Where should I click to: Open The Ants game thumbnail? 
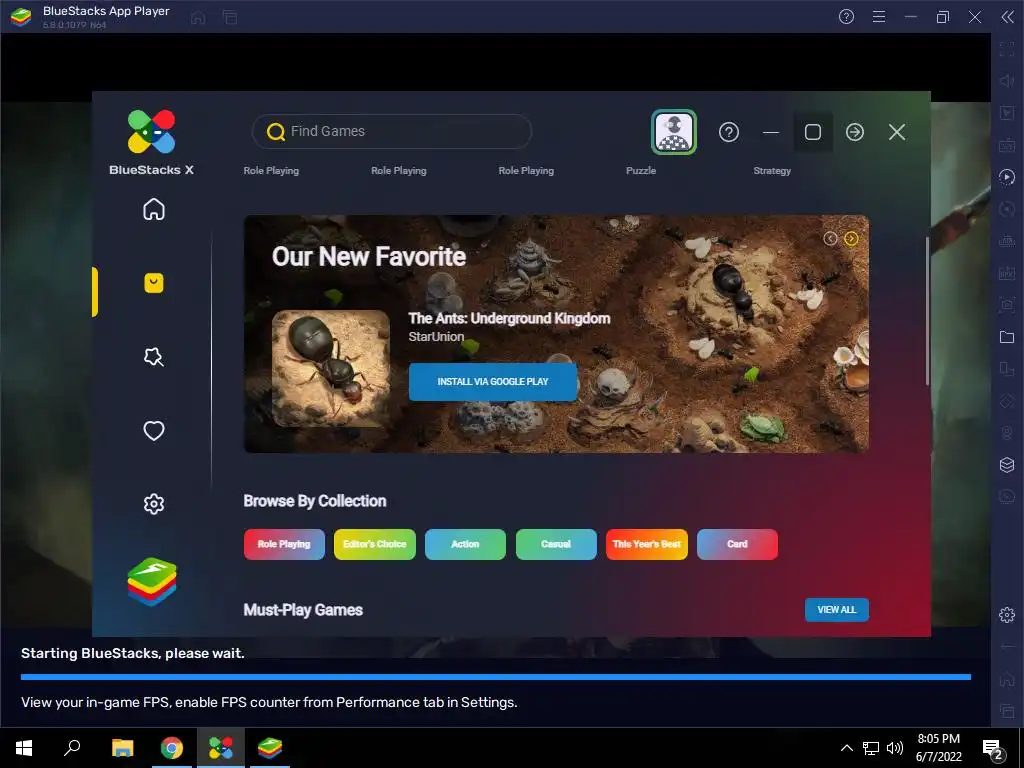coord(331,368)
